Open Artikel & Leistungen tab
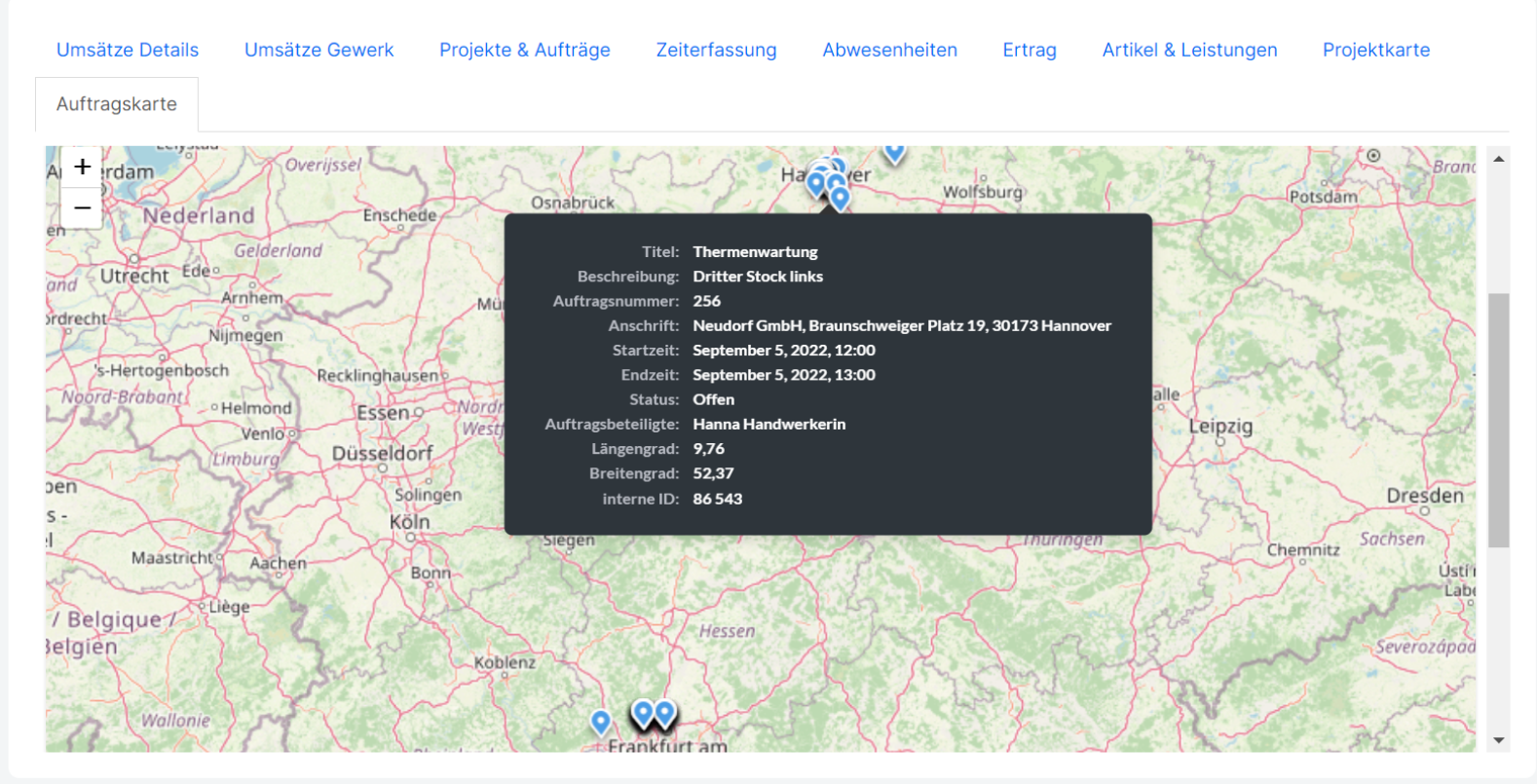Viewport: 1537px width, 784px height. click(x=1189, y=50)
